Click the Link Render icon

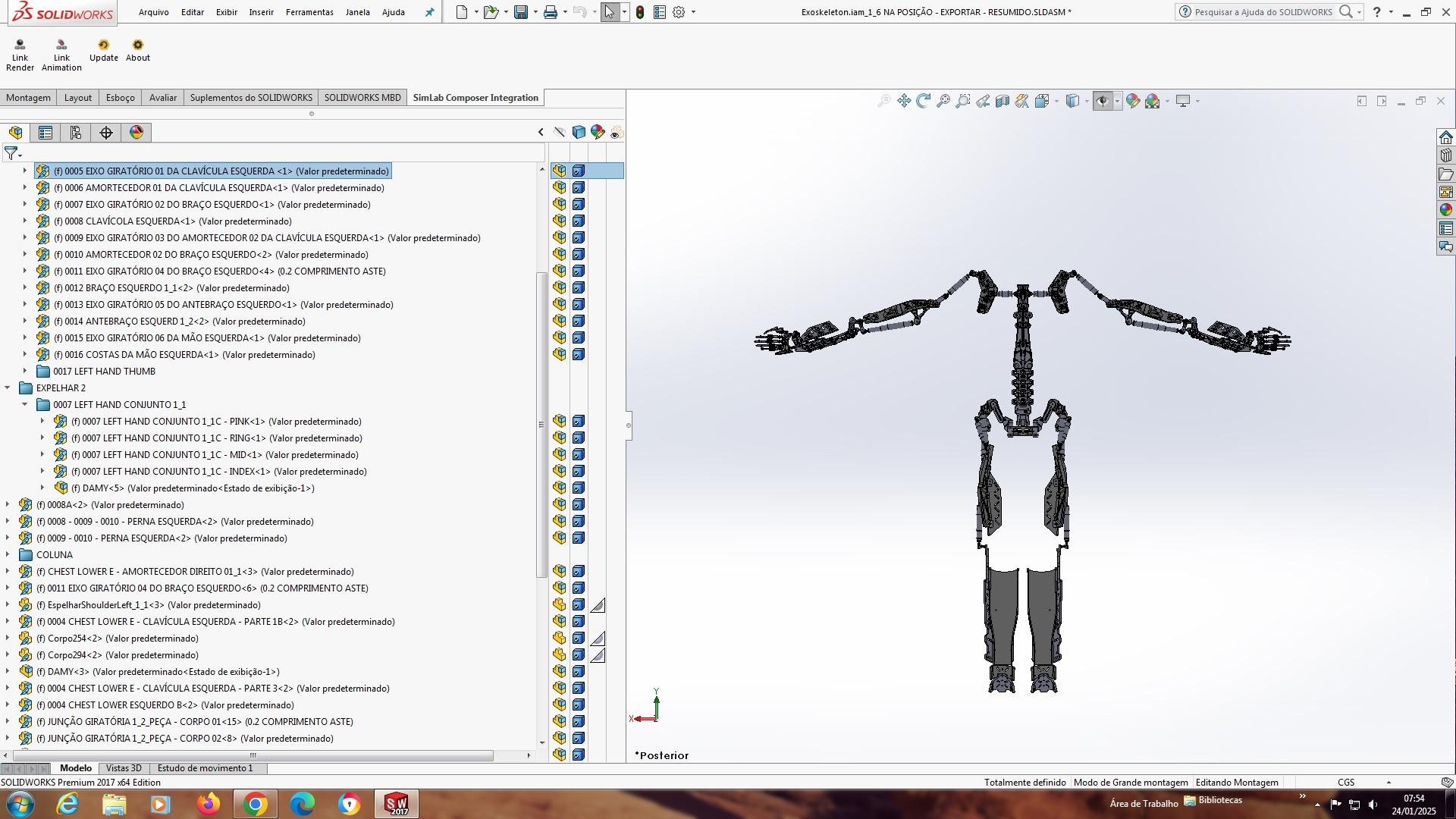click(20, 45)
